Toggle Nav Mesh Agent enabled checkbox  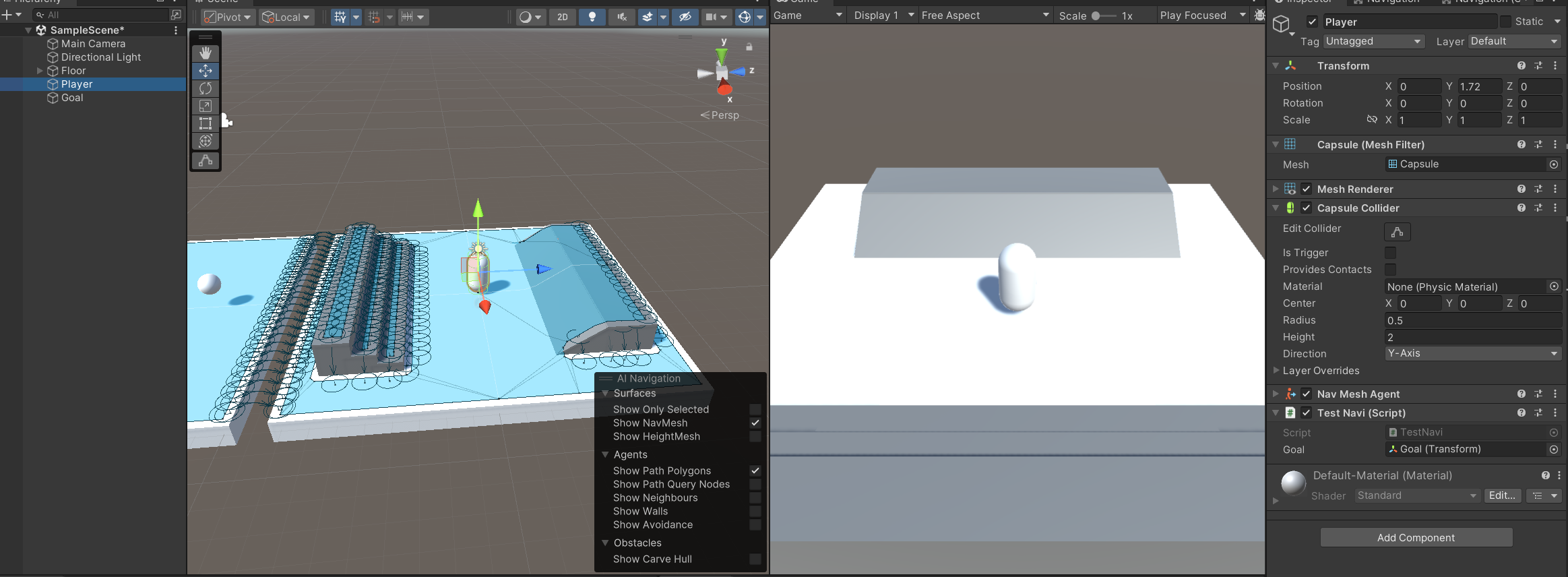1306,394
